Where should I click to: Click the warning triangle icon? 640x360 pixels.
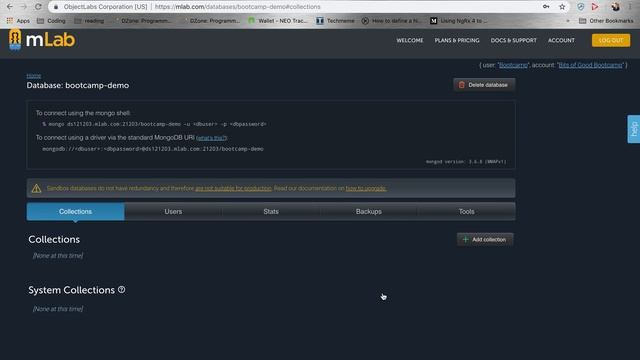point(36,188)
